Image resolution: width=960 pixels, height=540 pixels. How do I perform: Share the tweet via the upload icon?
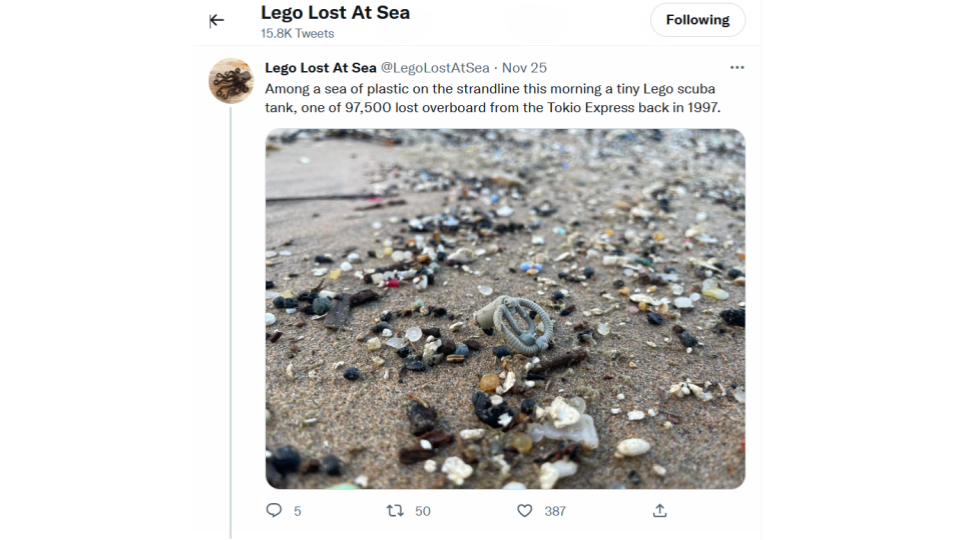(659, 510)
